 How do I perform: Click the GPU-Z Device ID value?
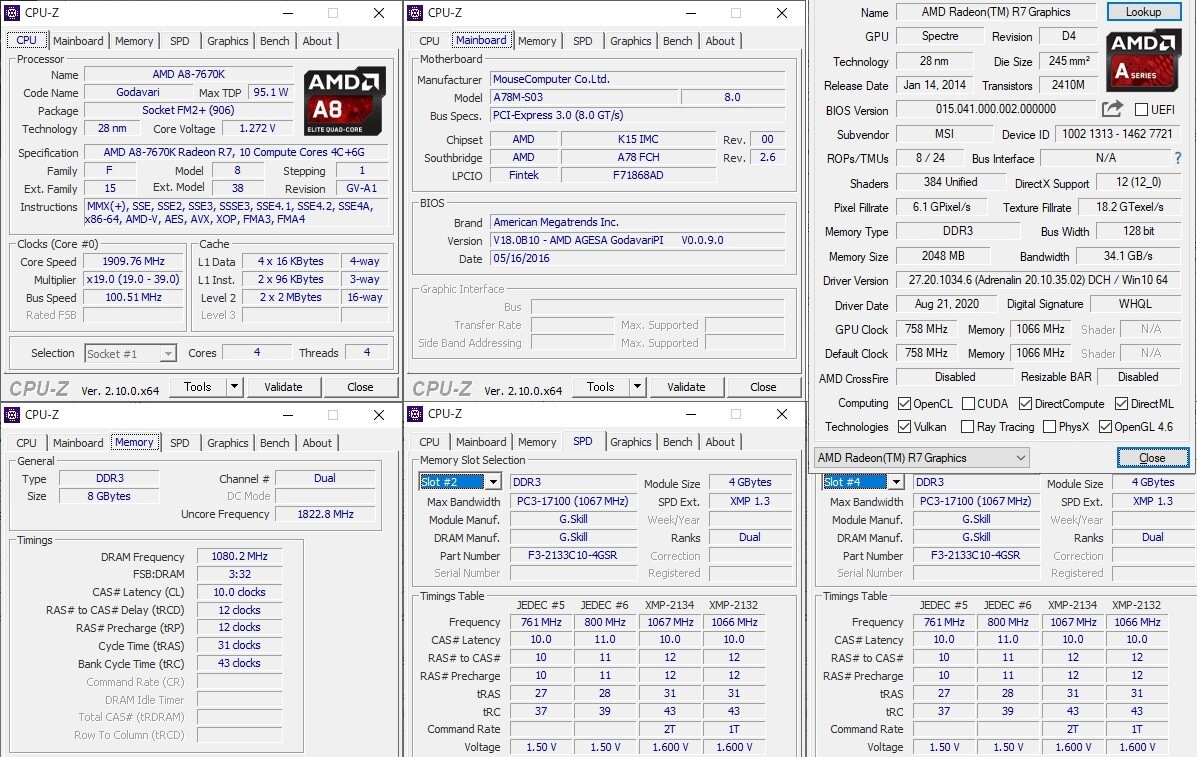1118,134
